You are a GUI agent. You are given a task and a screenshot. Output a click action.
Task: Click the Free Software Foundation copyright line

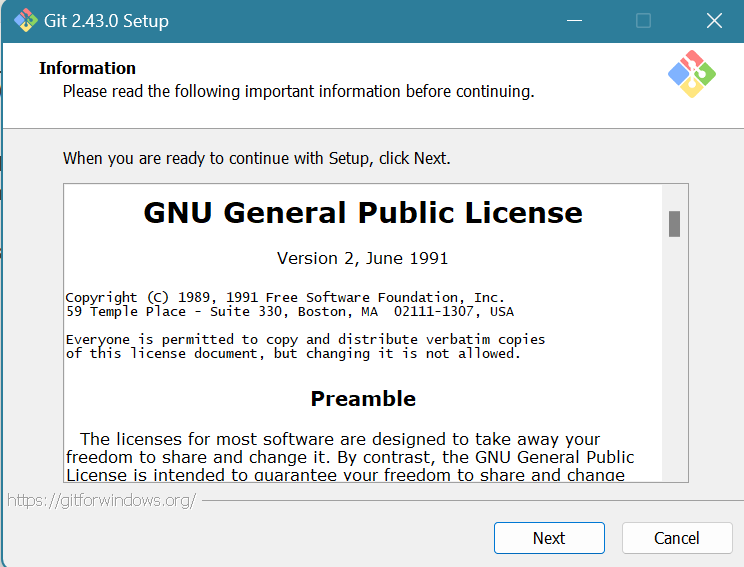285,297
